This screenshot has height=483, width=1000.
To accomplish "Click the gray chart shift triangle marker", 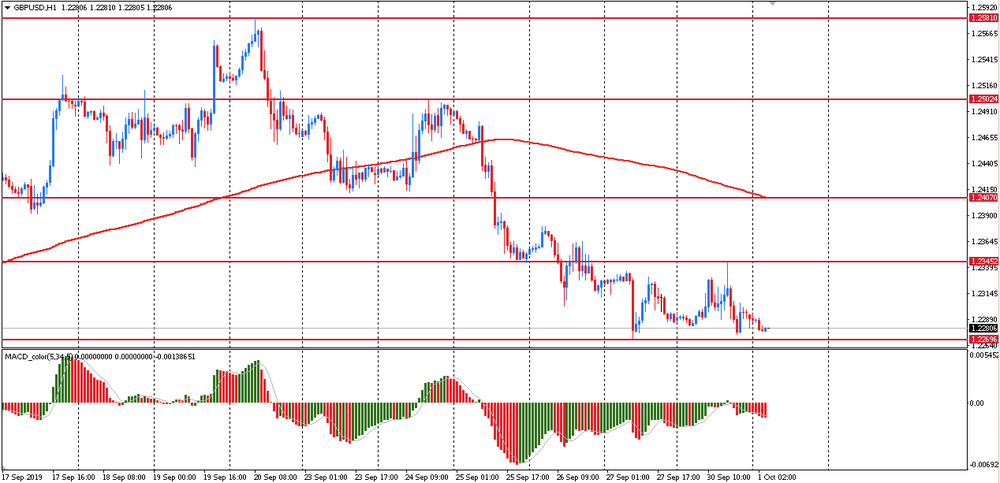I will pos(773,3).
